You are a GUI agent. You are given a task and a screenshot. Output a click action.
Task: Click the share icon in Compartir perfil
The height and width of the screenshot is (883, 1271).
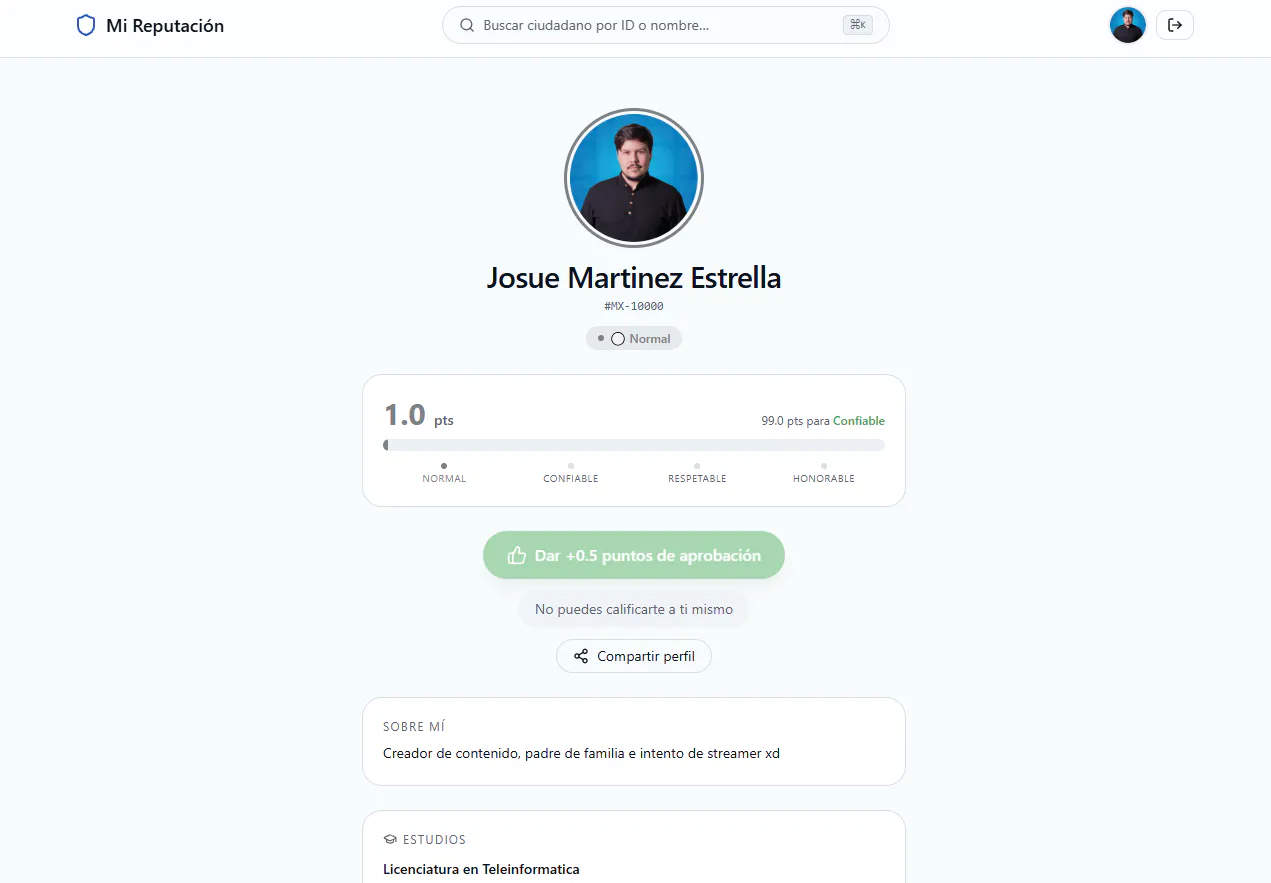point(581,656)
